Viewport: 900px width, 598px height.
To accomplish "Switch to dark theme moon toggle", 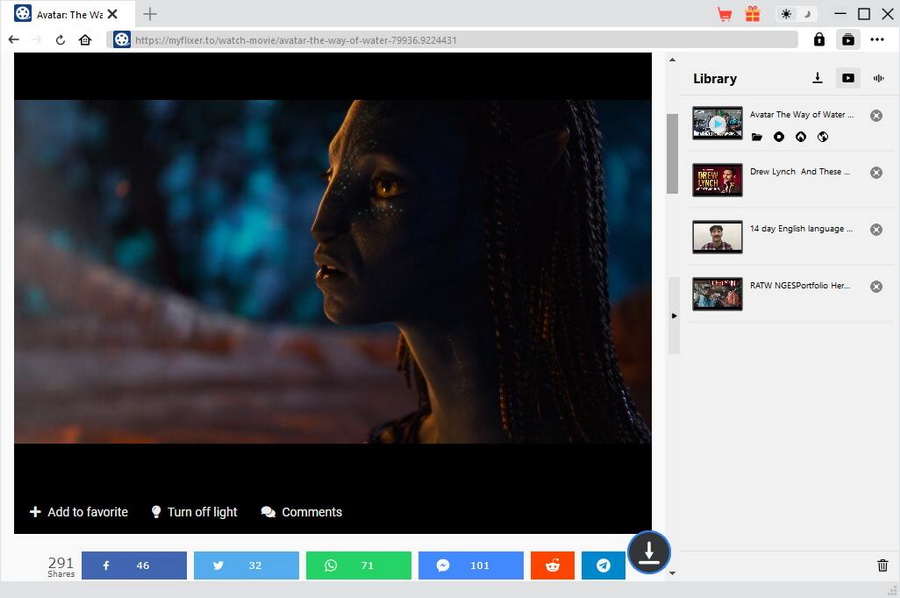I will pos(808,14).
